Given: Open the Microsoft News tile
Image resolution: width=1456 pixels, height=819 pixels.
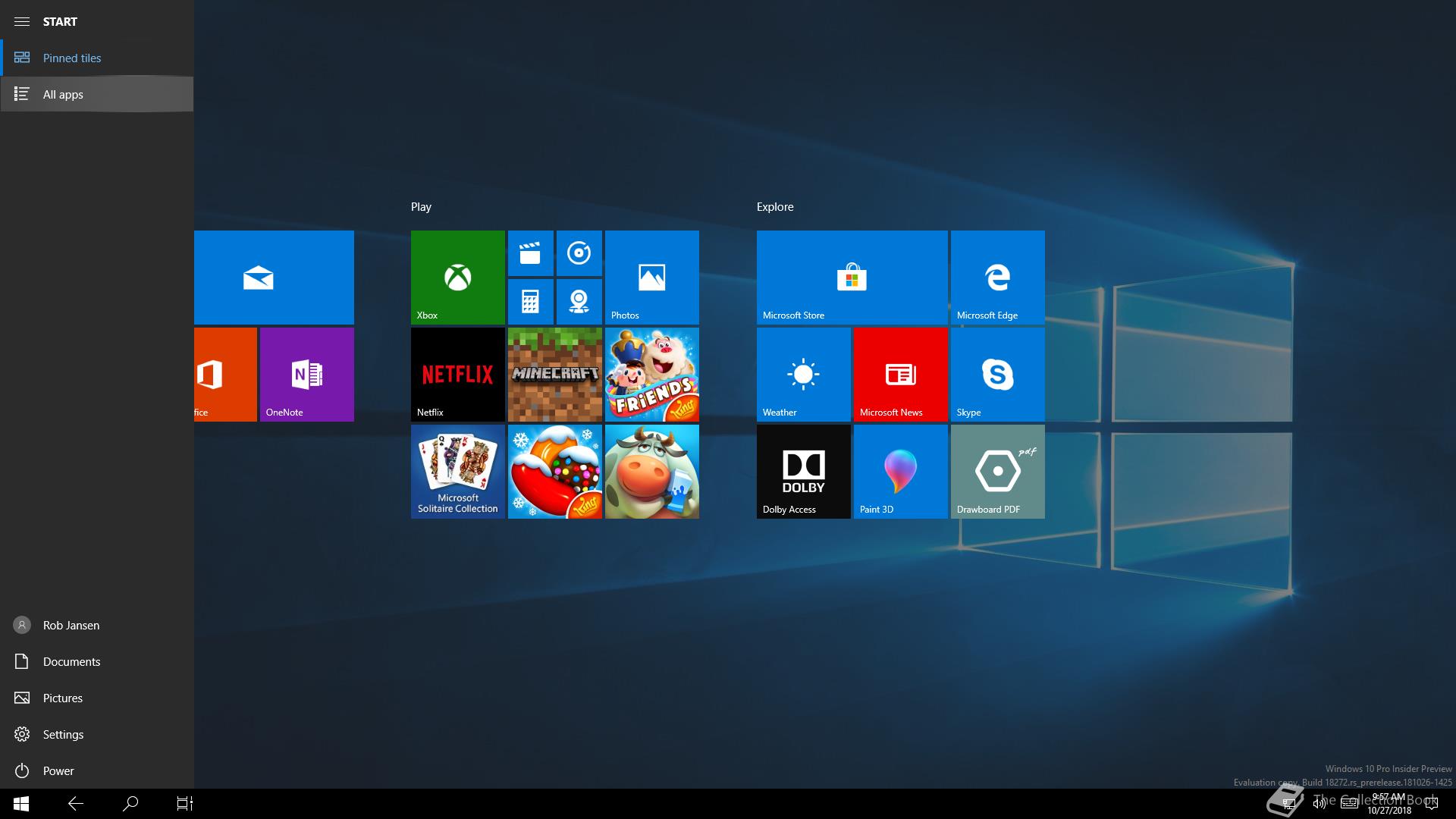Looking at the screenshot, I should [901, 375].
